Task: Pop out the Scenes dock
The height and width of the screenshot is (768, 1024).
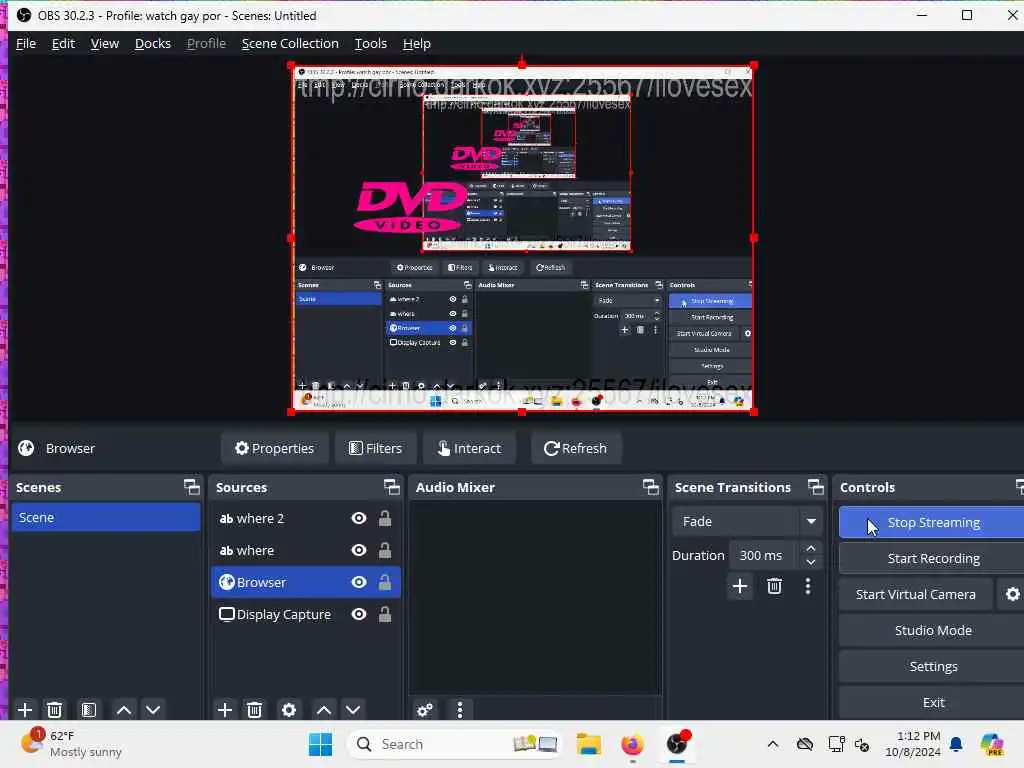Action: (x=191, y=487)
